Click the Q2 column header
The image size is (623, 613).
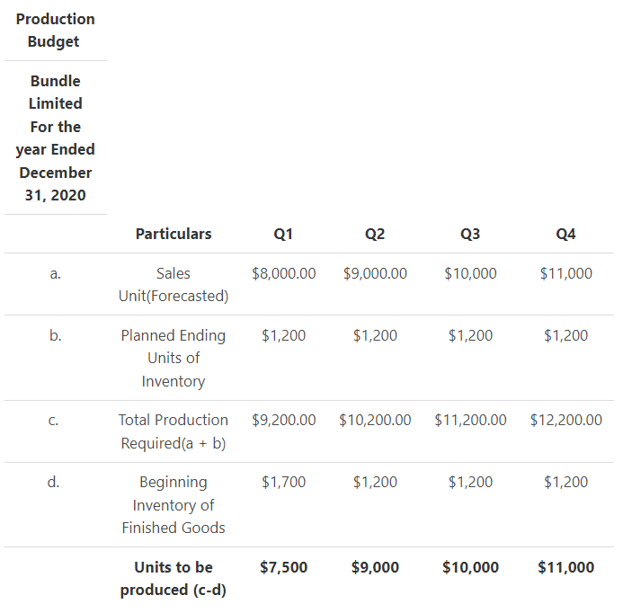[375, 234]
